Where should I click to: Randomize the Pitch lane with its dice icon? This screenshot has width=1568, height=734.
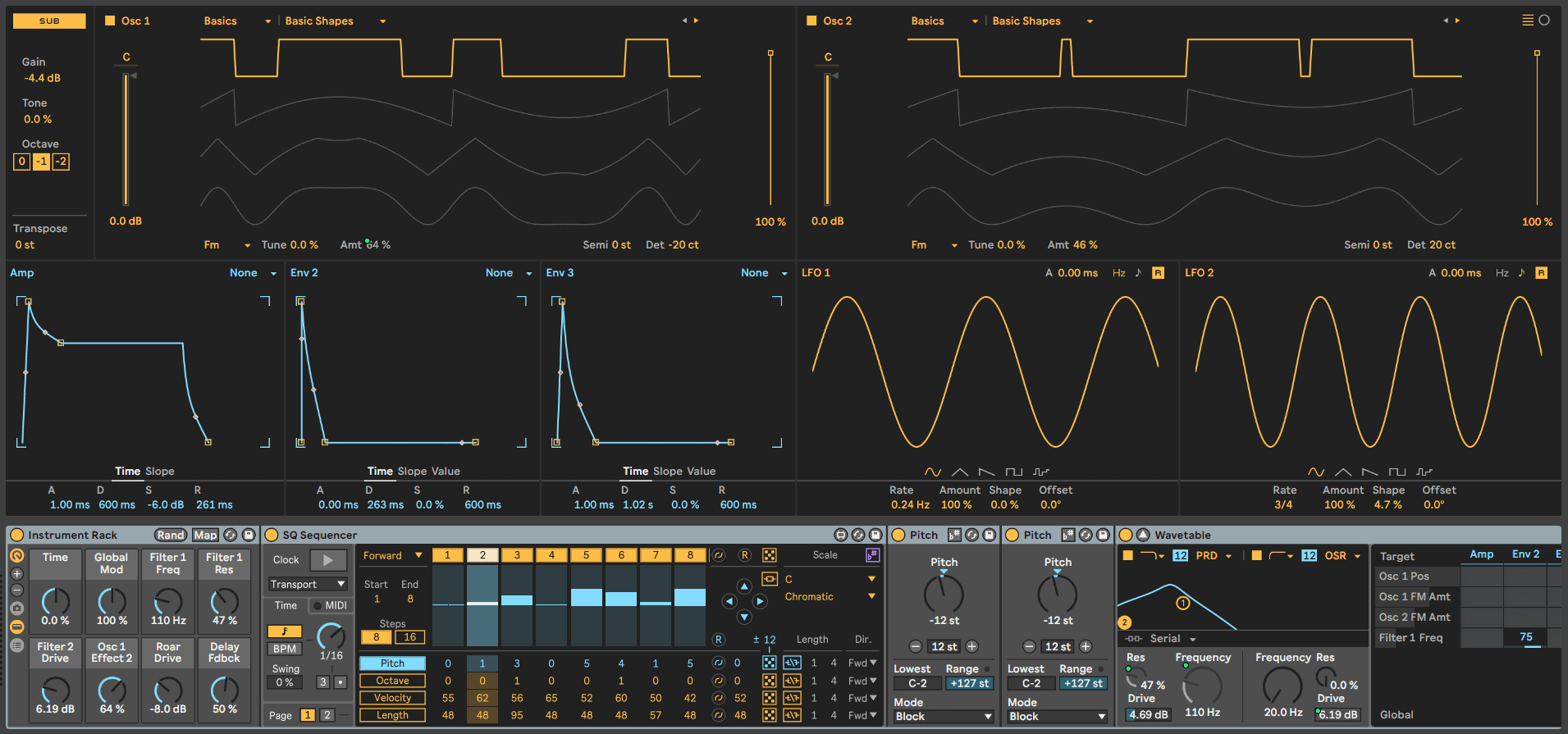(769, 663)
